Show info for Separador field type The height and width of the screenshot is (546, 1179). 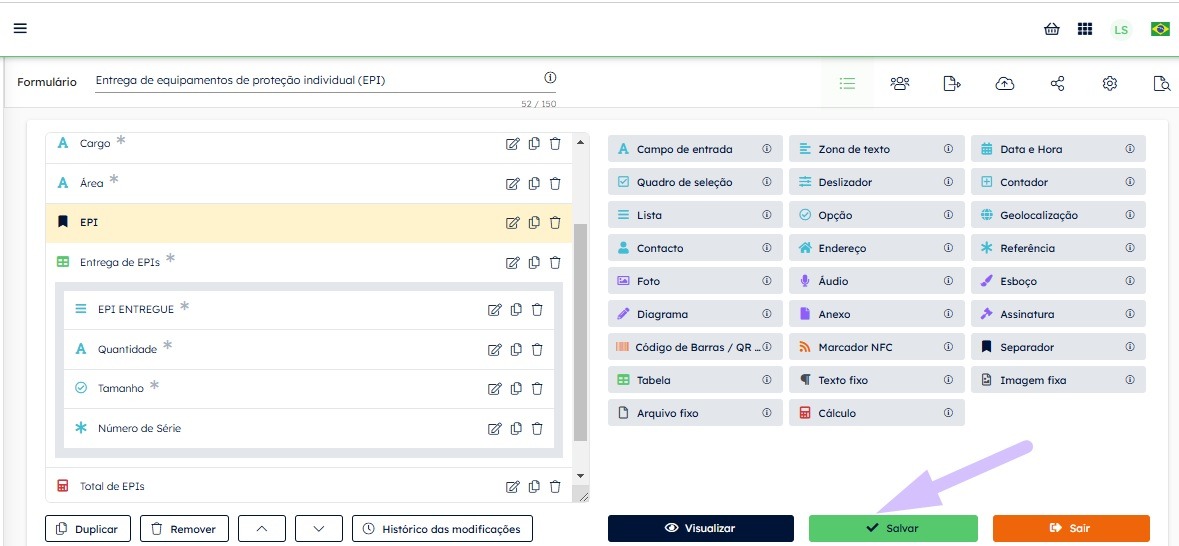[1129, 347]
